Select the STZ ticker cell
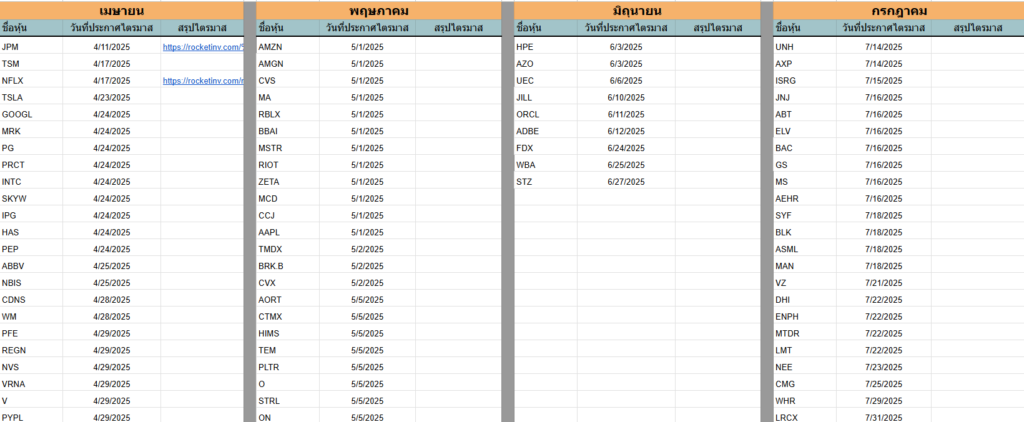Screen dimensions: 1024x422 (x=546, y=182)
